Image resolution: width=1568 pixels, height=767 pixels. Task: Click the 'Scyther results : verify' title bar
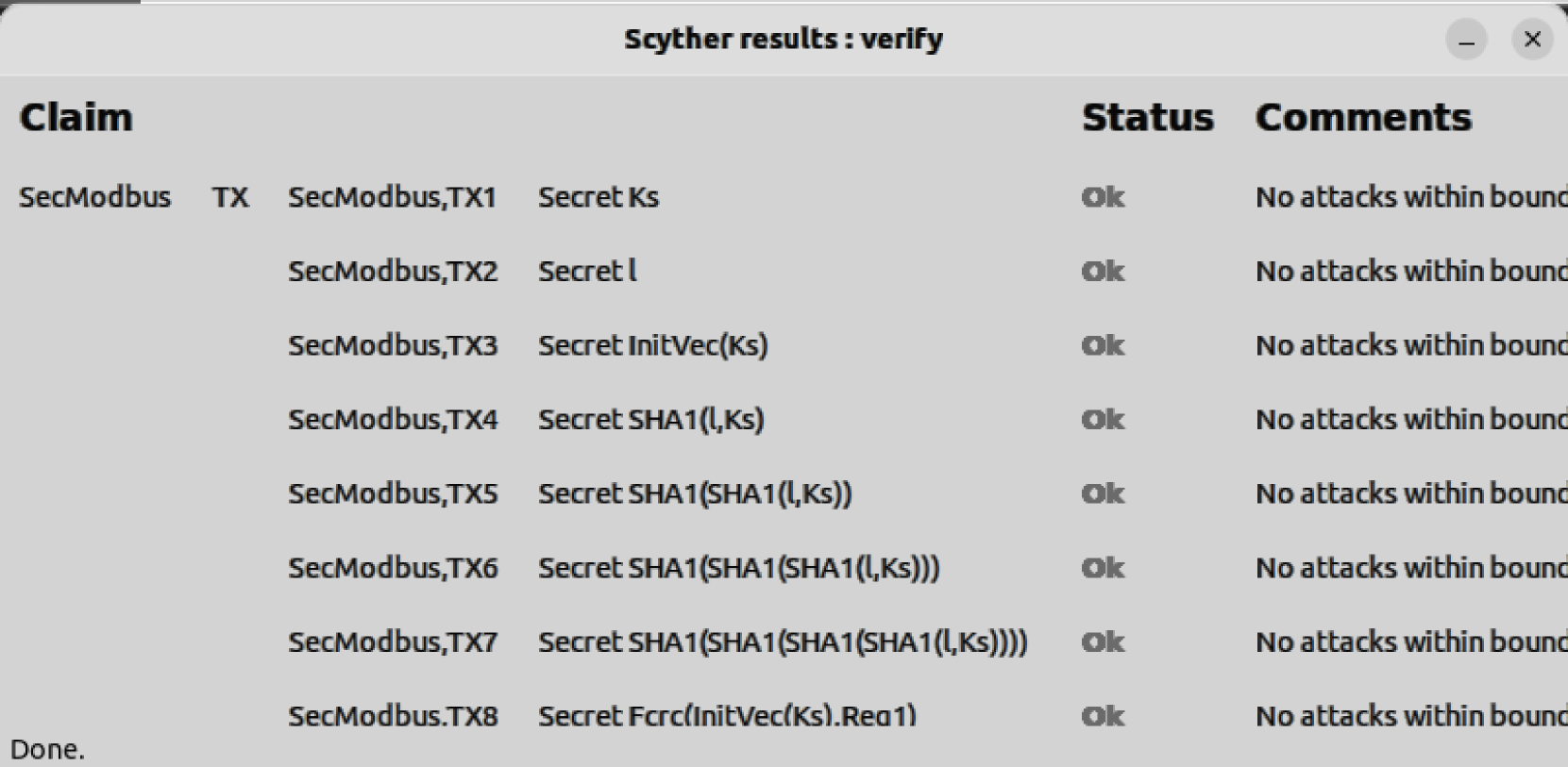(783, 40)
